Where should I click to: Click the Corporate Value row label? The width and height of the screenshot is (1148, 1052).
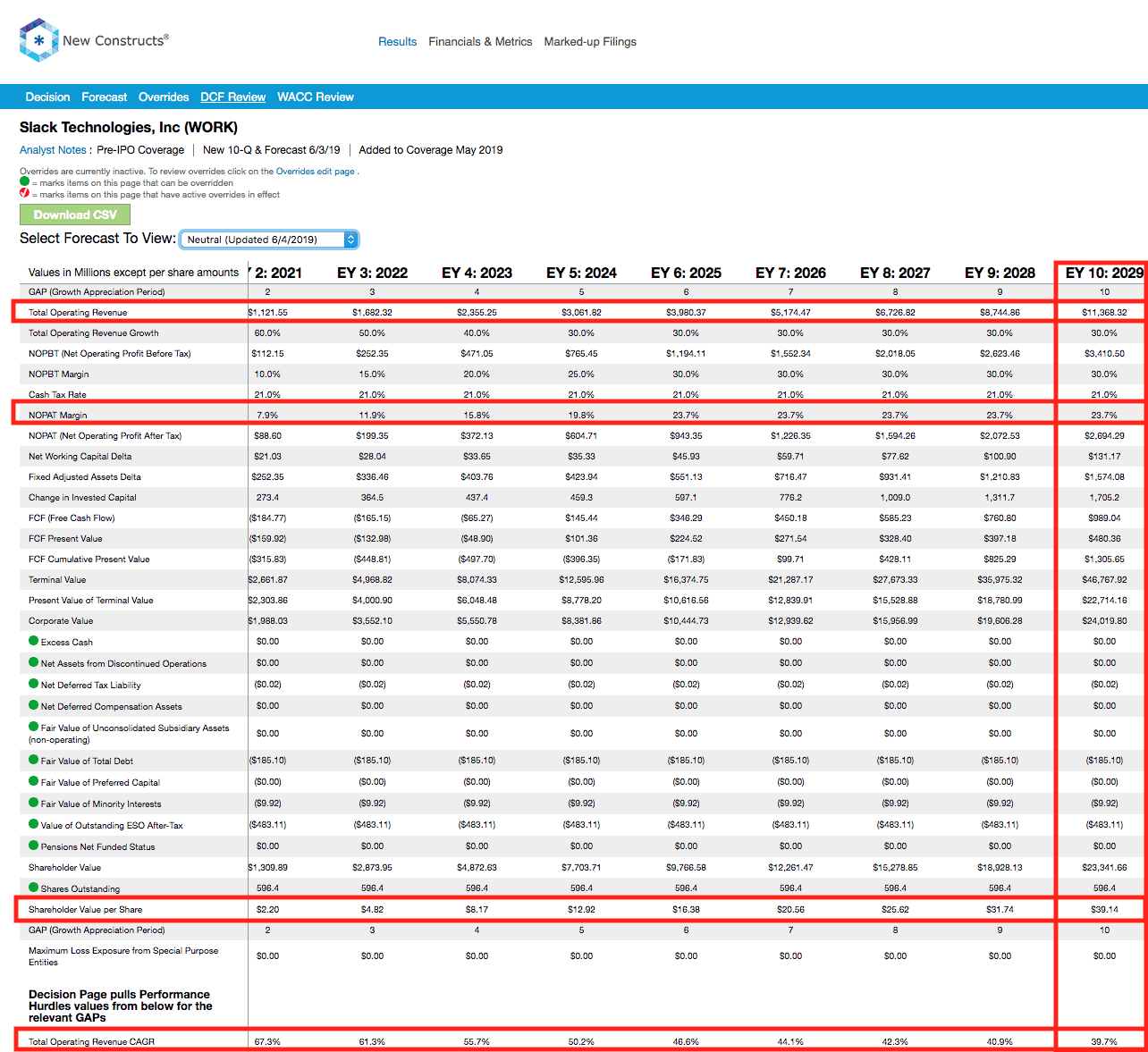61,621
